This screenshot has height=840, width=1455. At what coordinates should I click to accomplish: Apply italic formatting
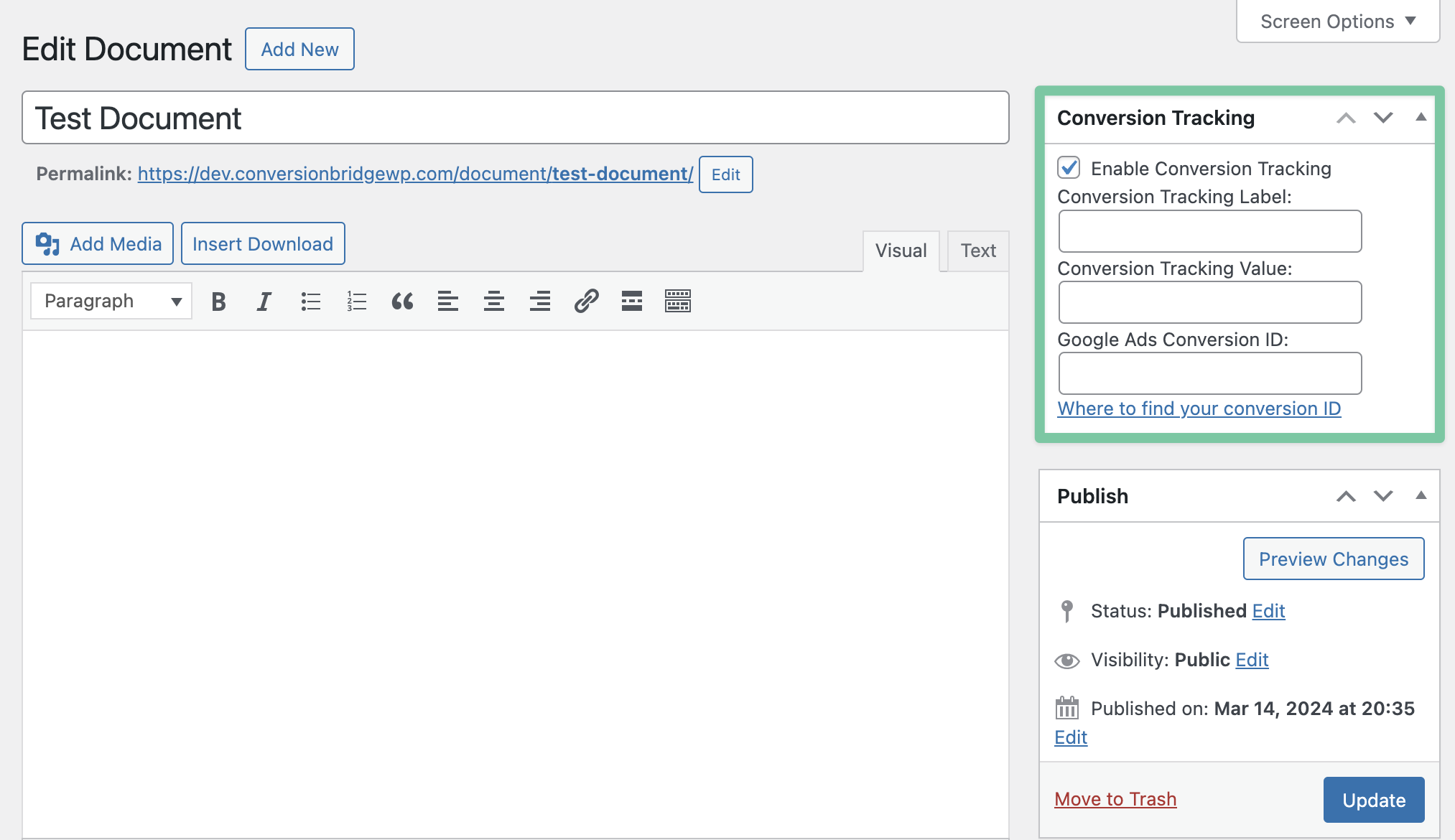point(264,301)
